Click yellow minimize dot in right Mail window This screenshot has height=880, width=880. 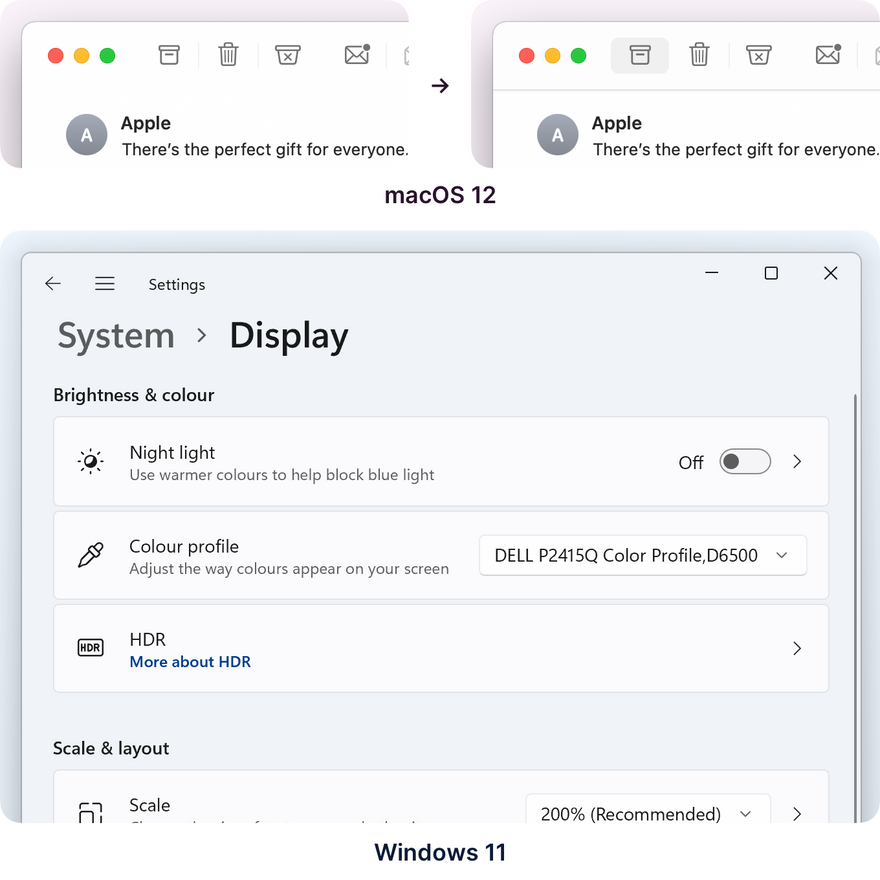point(552,56)
